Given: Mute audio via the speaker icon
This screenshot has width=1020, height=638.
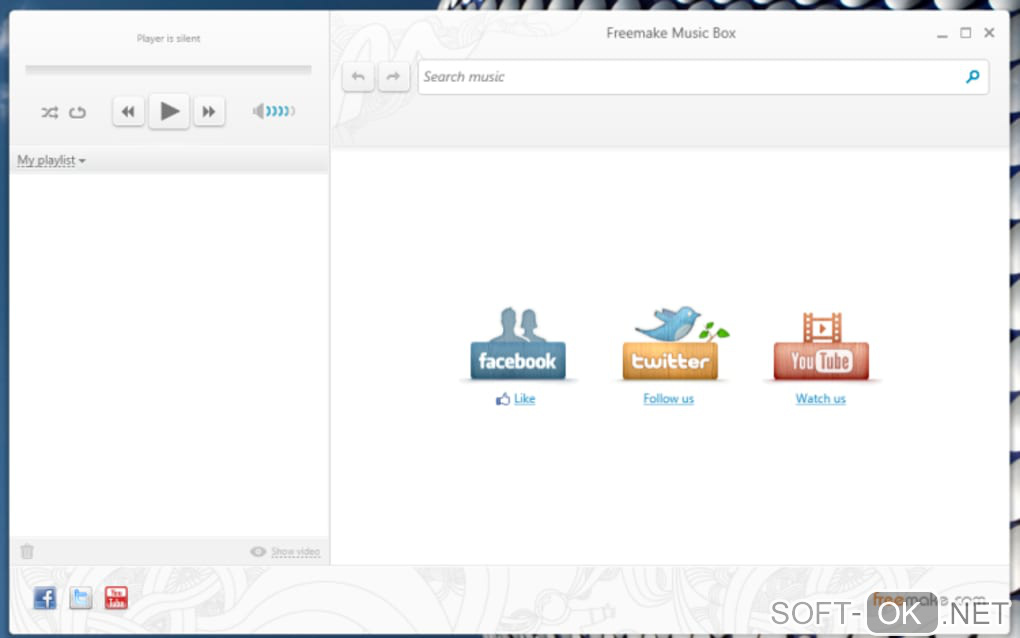Looking at the screenshot, I should click(x=258, y=111).
